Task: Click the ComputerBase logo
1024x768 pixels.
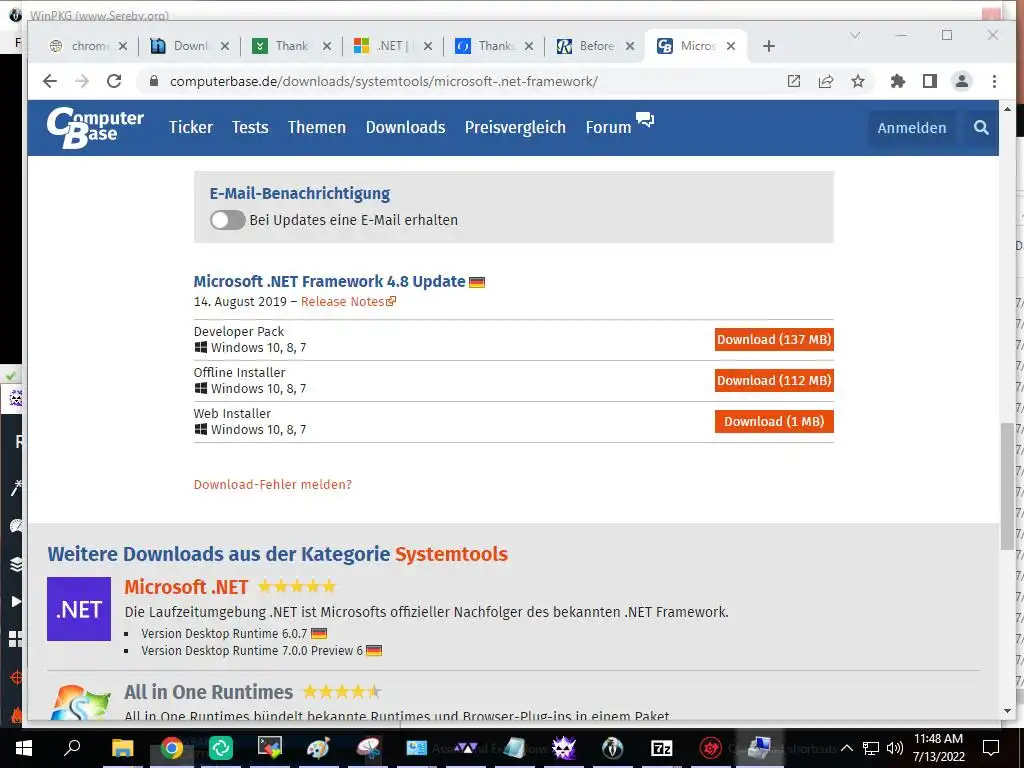Action: click(x=95, y=128)
